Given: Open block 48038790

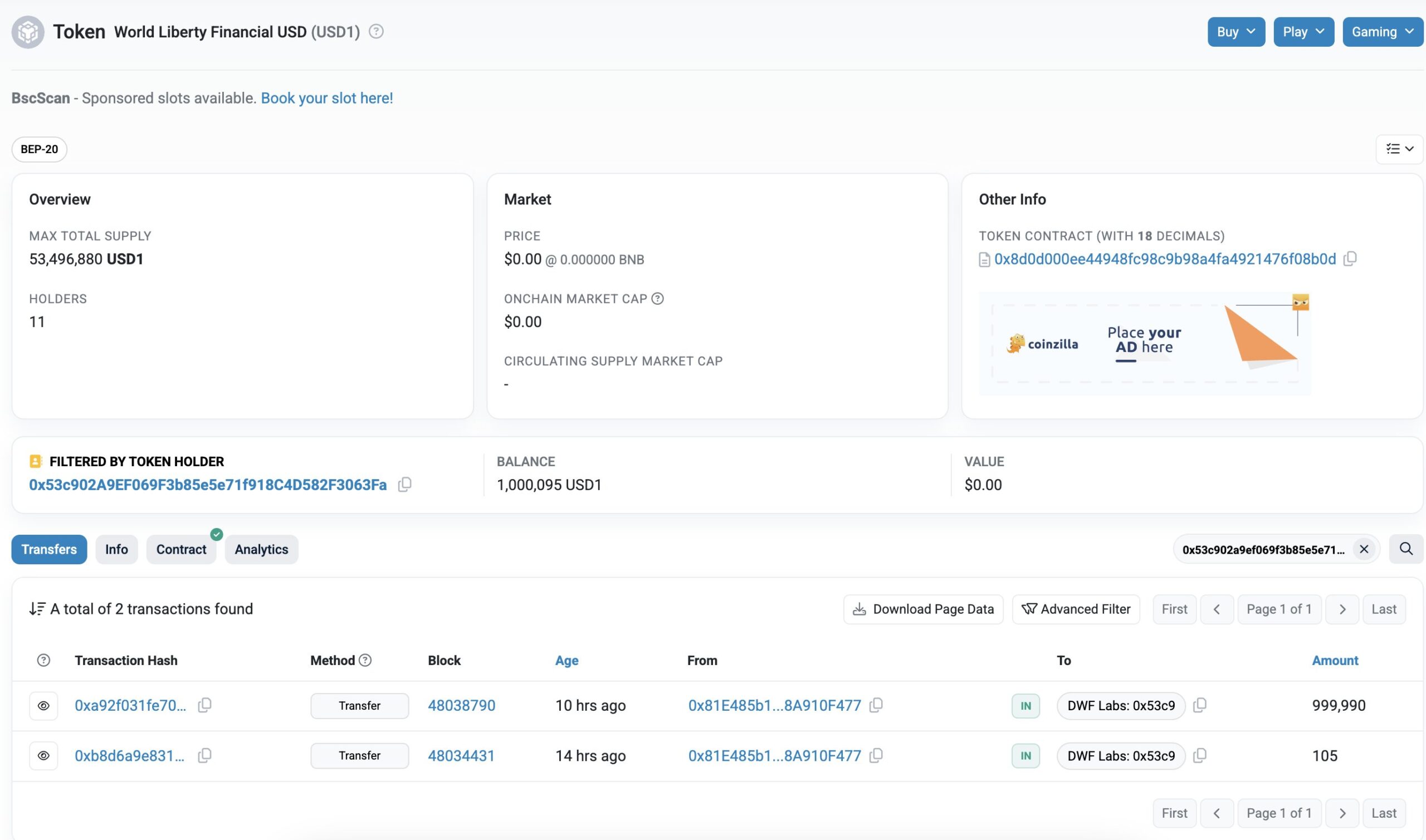Looking at the screenshot, I should (461, 705).
